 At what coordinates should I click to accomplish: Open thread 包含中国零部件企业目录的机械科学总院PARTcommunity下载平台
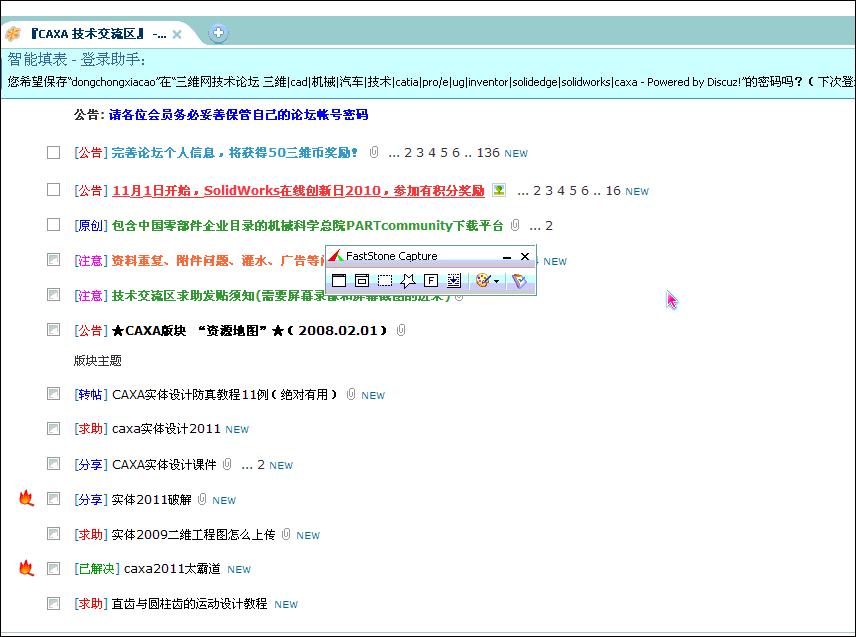307,225
